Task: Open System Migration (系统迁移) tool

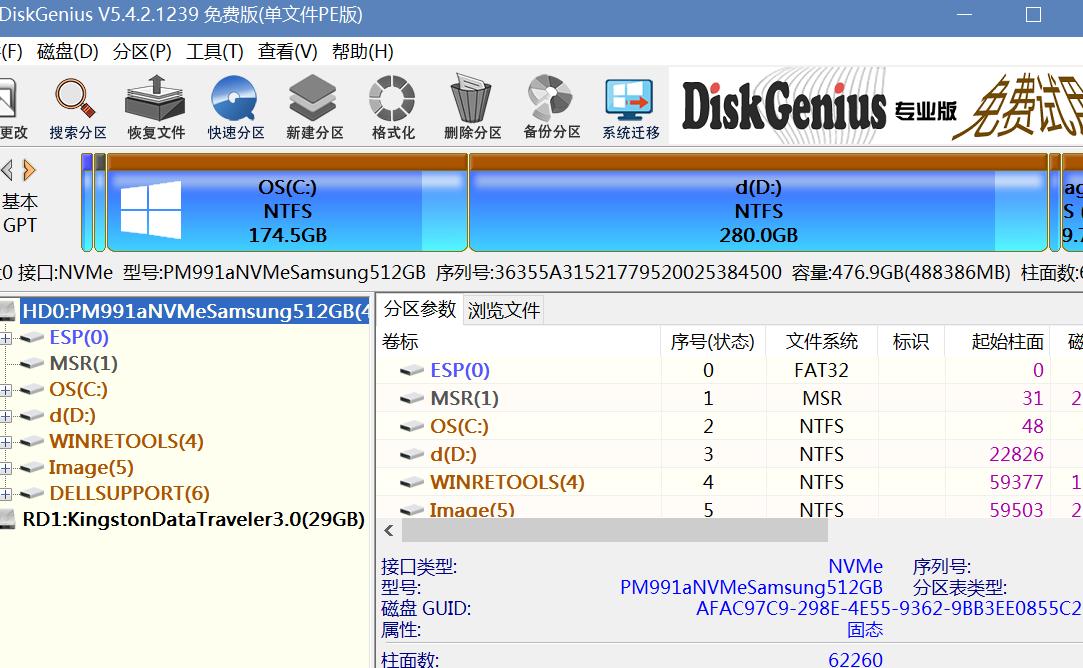Action: point(630,107)
